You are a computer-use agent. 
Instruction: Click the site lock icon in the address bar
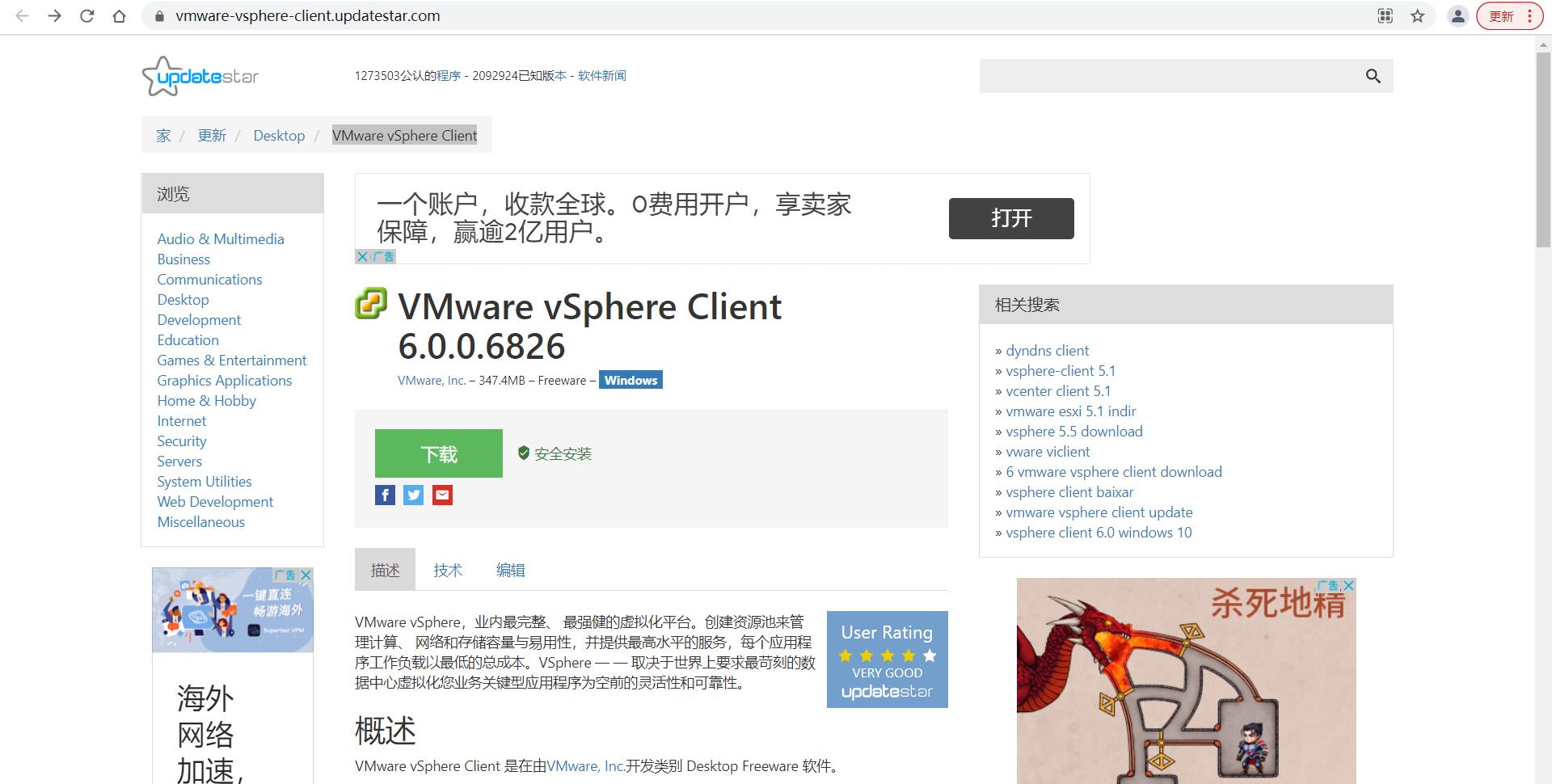click(x=159, y=16)
